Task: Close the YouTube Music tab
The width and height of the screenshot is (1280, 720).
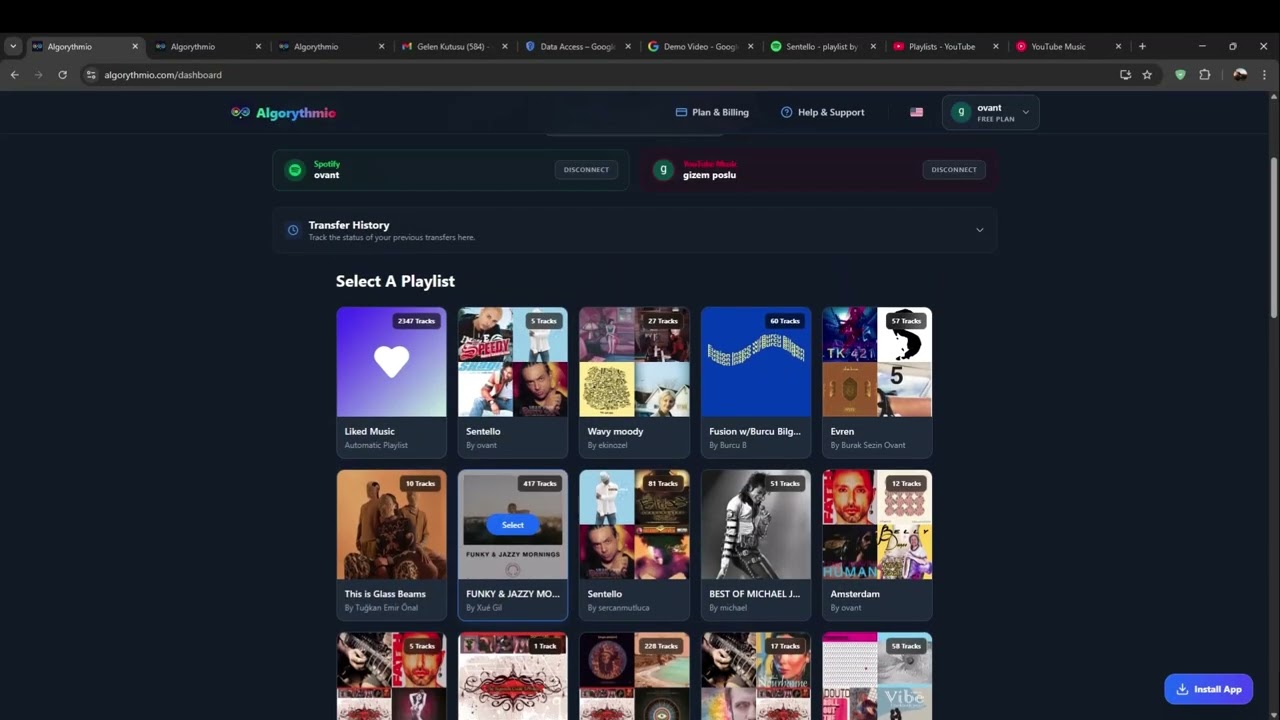Action: [x=1118, y=46]
